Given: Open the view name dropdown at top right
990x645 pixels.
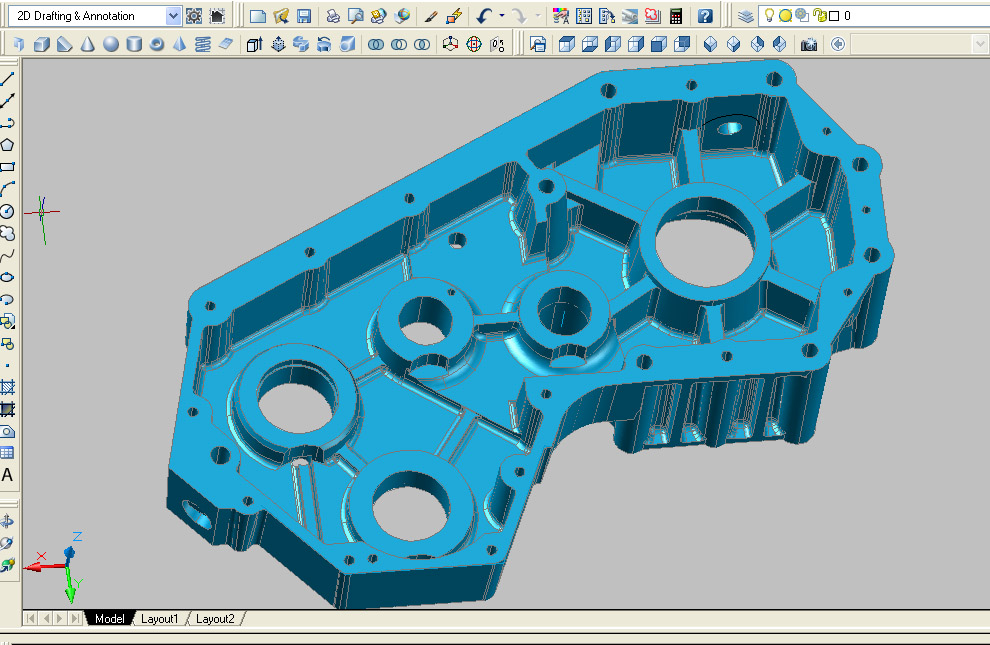Looking at the screenshot, I should tap(979, 44).
